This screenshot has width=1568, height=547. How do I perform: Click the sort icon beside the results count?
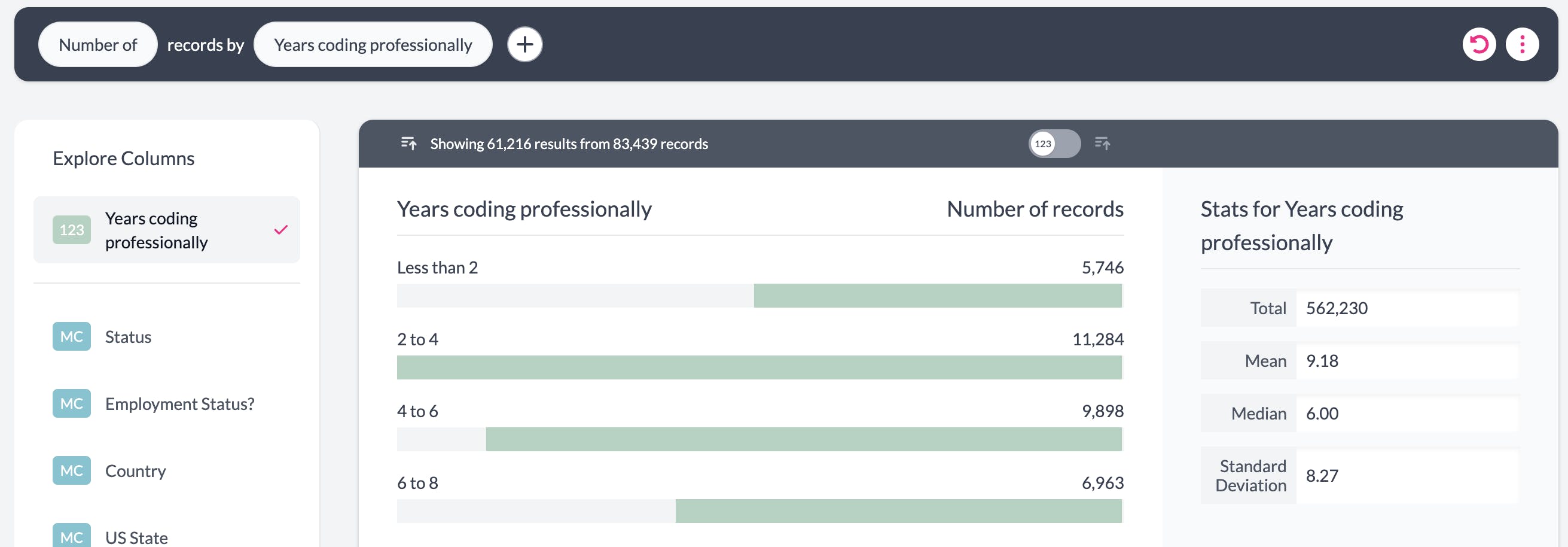408,144
